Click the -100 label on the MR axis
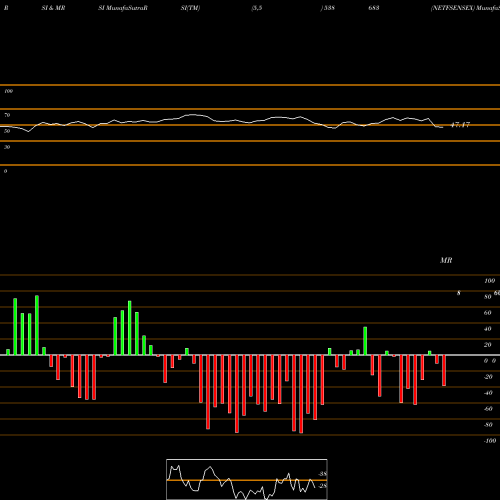 pos(490,441)
